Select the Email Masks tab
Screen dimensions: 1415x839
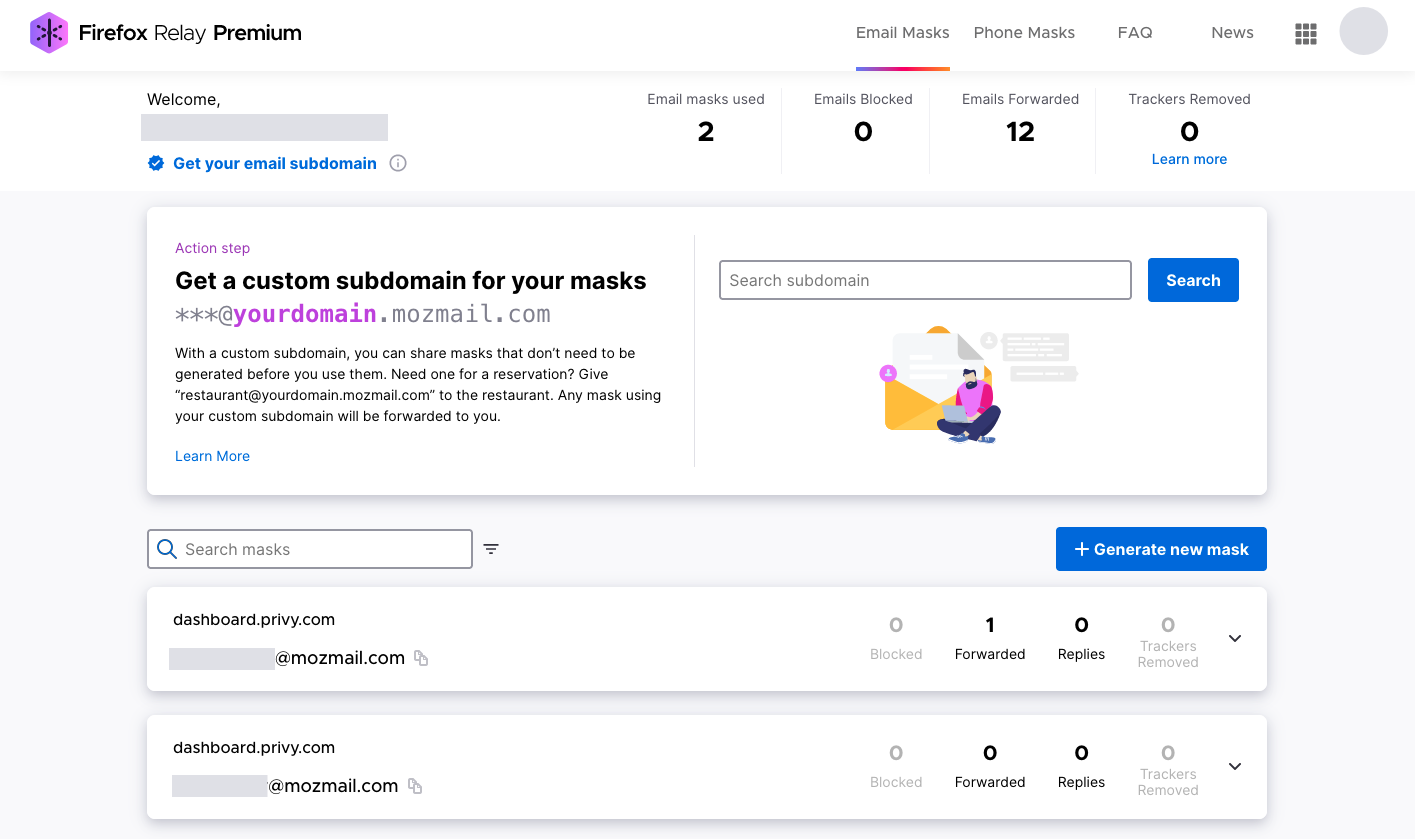pyautogui.click(x=902, y=32)
